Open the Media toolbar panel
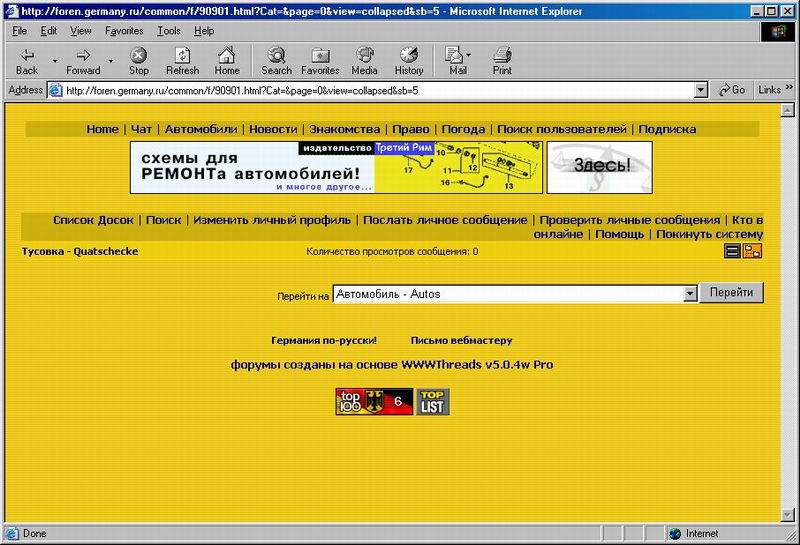The height and width of the screenshot is (545, 800). [x=364, y=61]
